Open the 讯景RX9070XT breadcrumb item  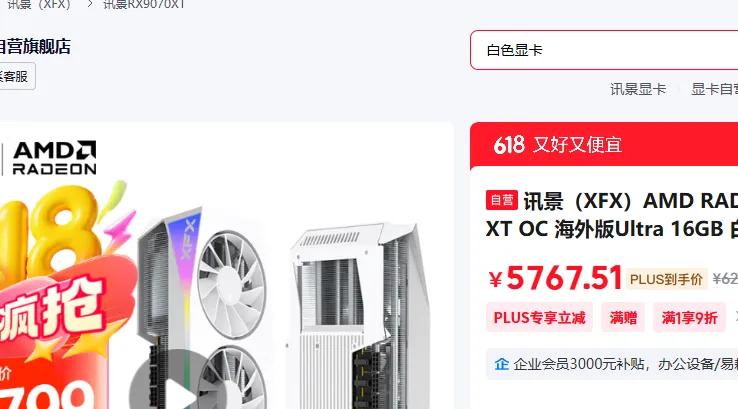point(144,4)
